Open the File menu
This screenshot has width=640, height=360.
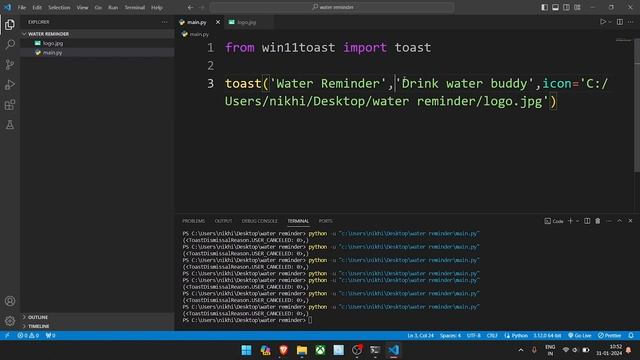(22, 7)
